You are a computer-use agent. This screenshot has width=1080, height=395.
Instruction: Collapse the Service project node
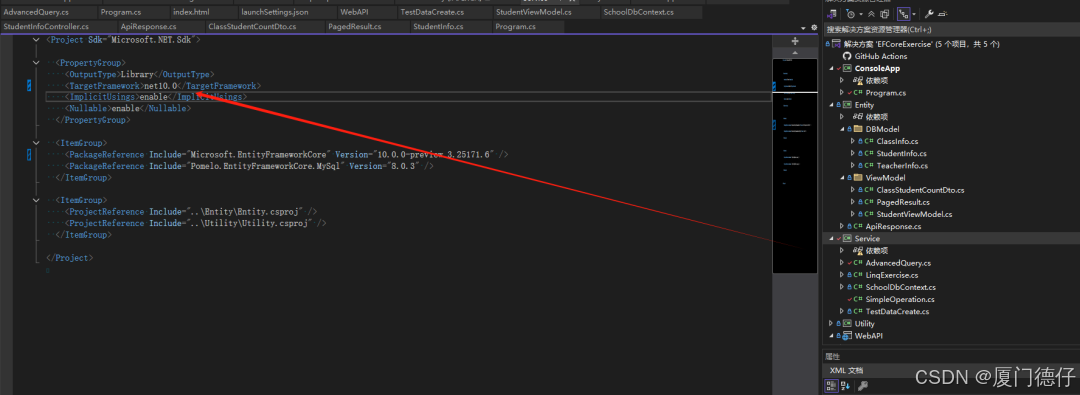point(831,239)
